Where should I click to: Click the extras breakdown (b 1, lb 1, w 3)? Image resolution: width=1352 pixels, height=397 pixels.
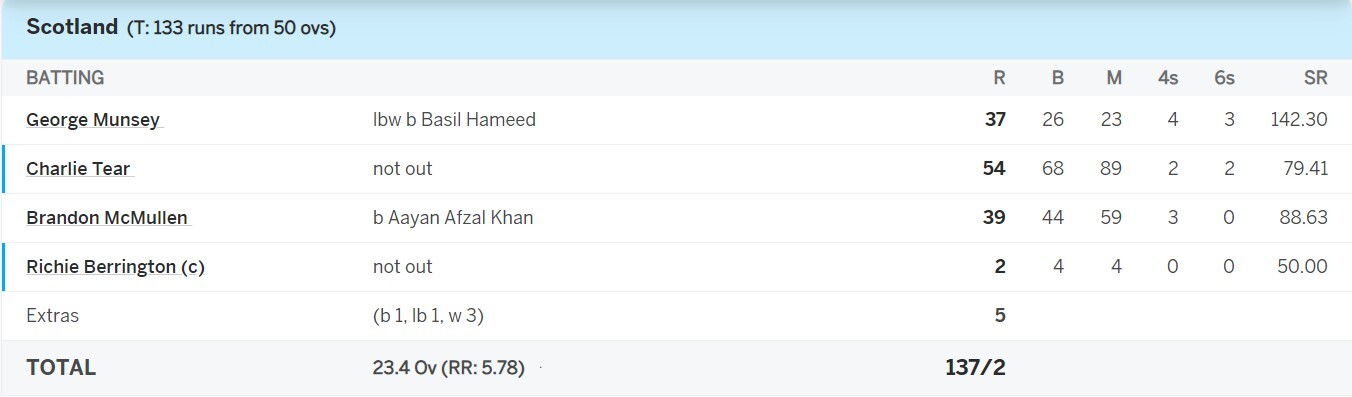click(435, 316)
